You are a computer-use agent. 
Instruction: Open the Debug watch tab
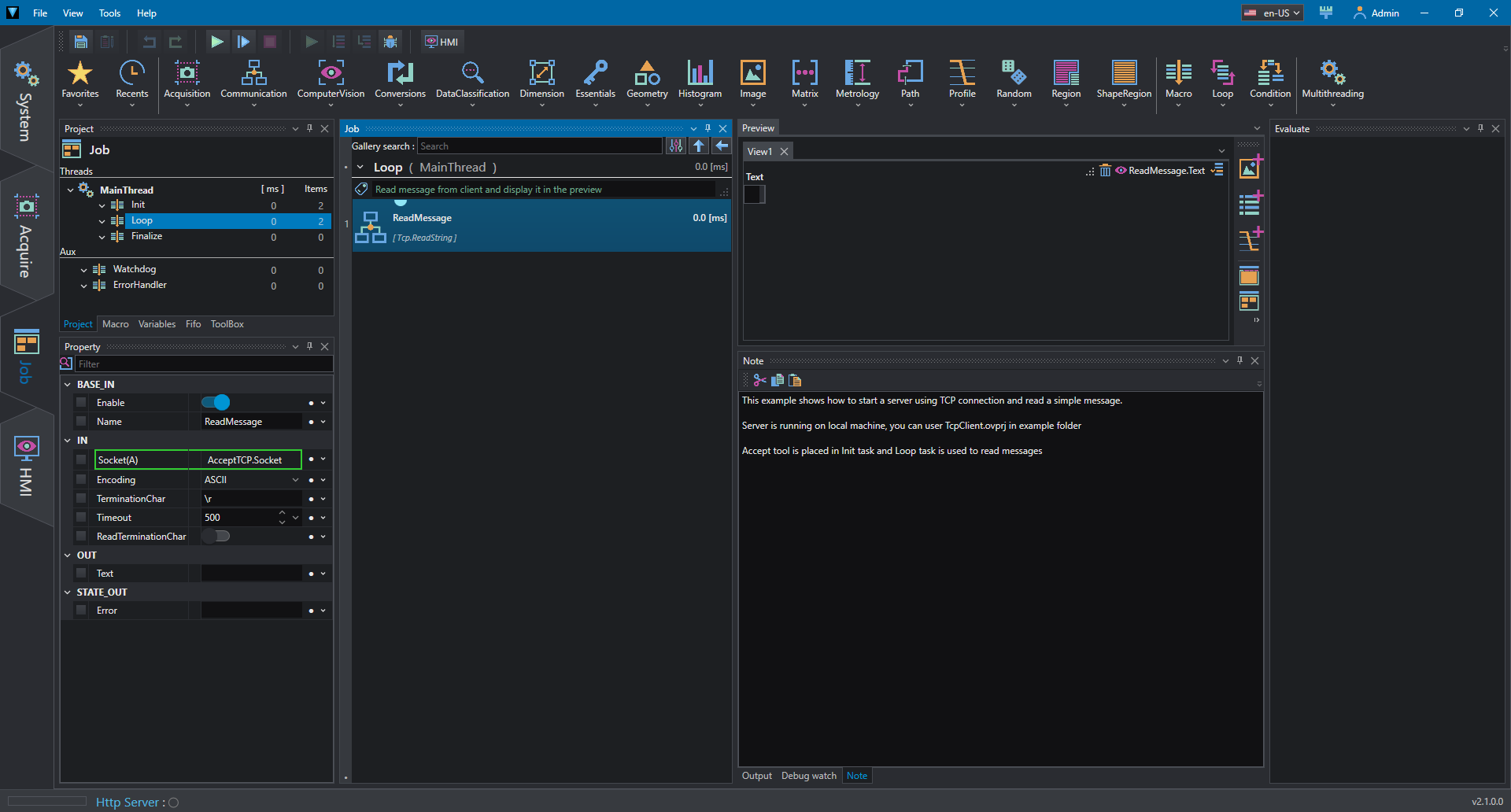tap(808, 776)
